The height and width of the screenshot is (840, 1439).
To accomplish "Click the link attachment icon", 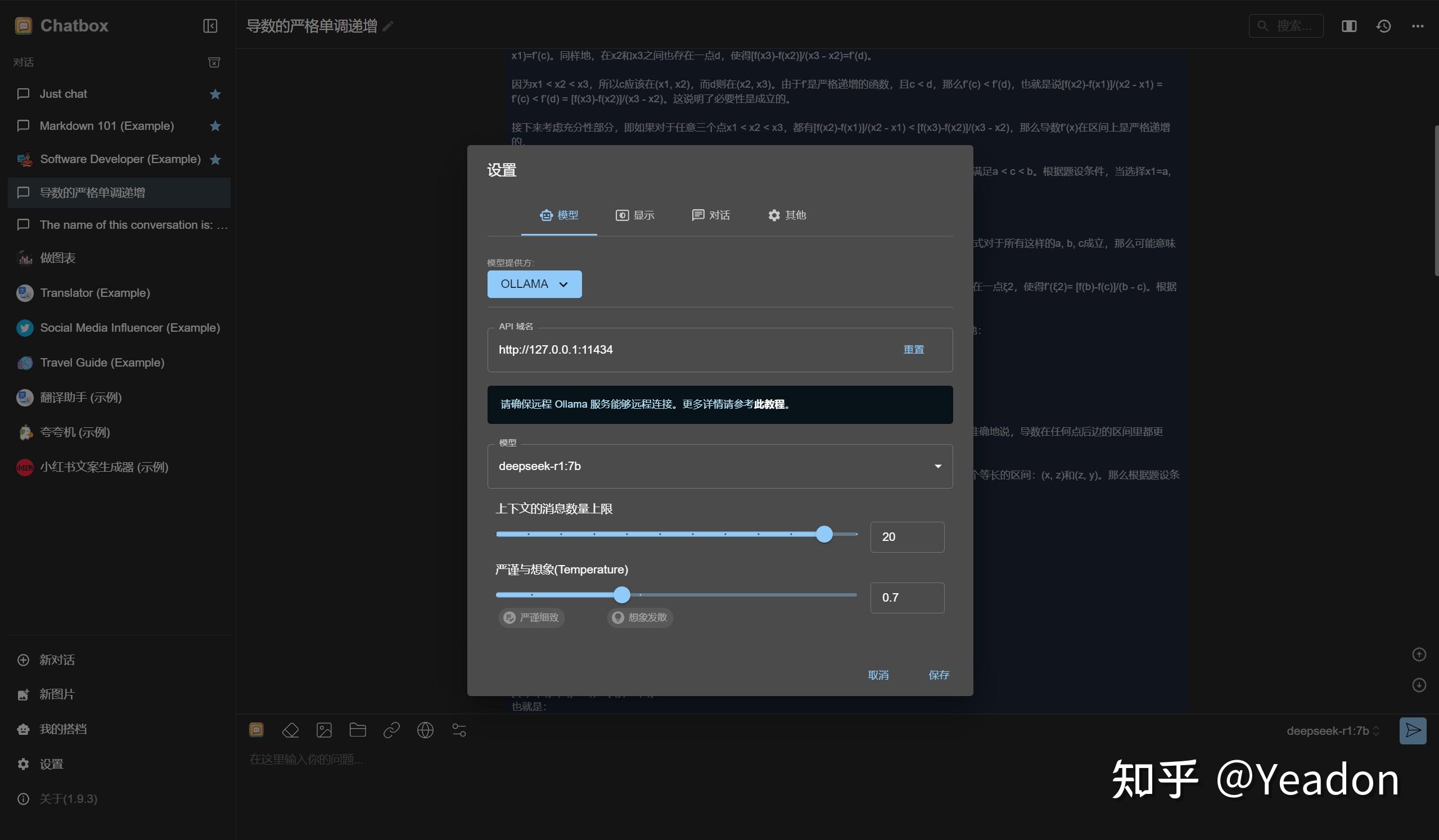I will [391, 730].
